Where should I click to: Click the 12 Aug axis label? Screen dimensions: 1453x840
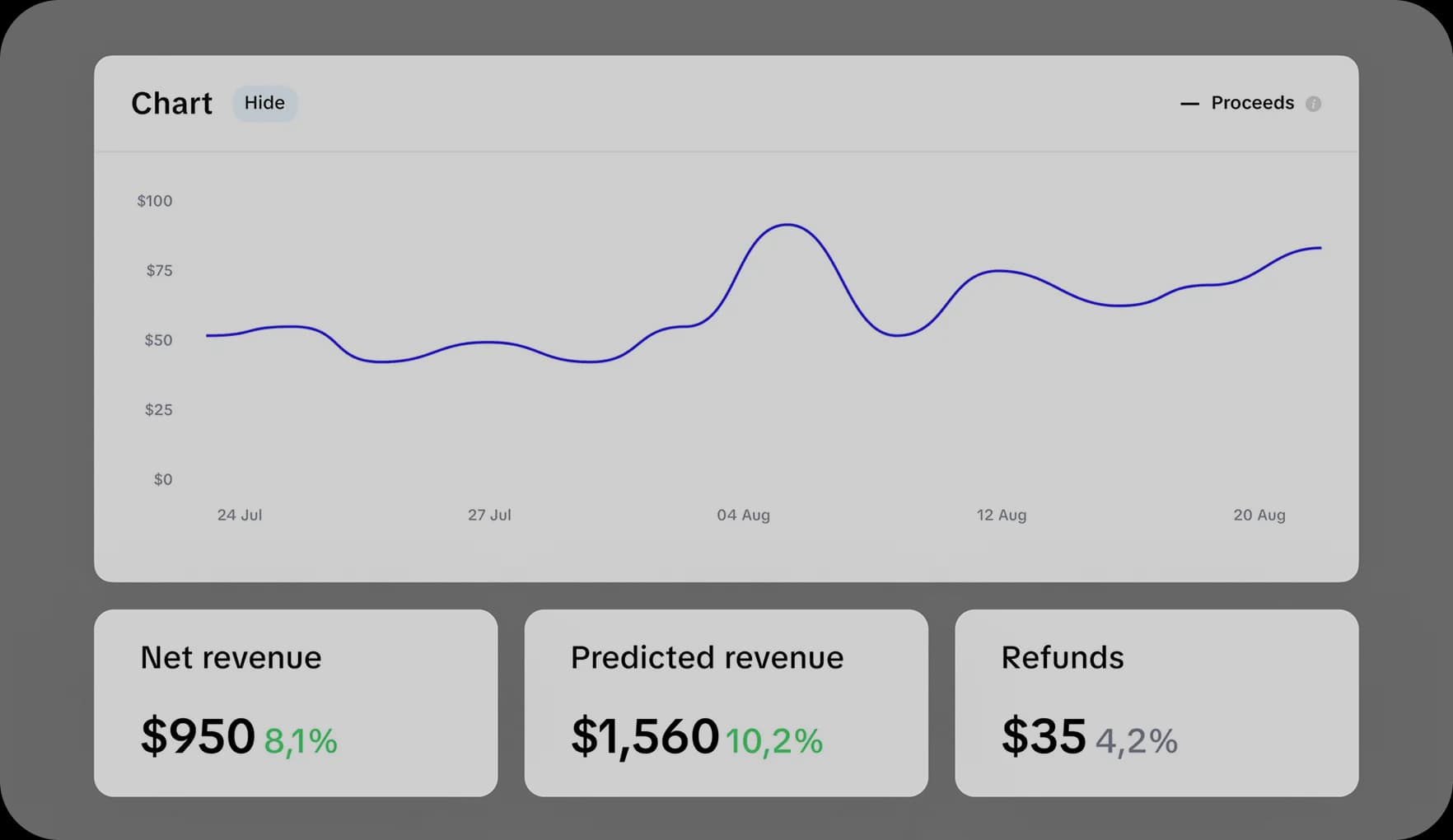pos(1001,515)
